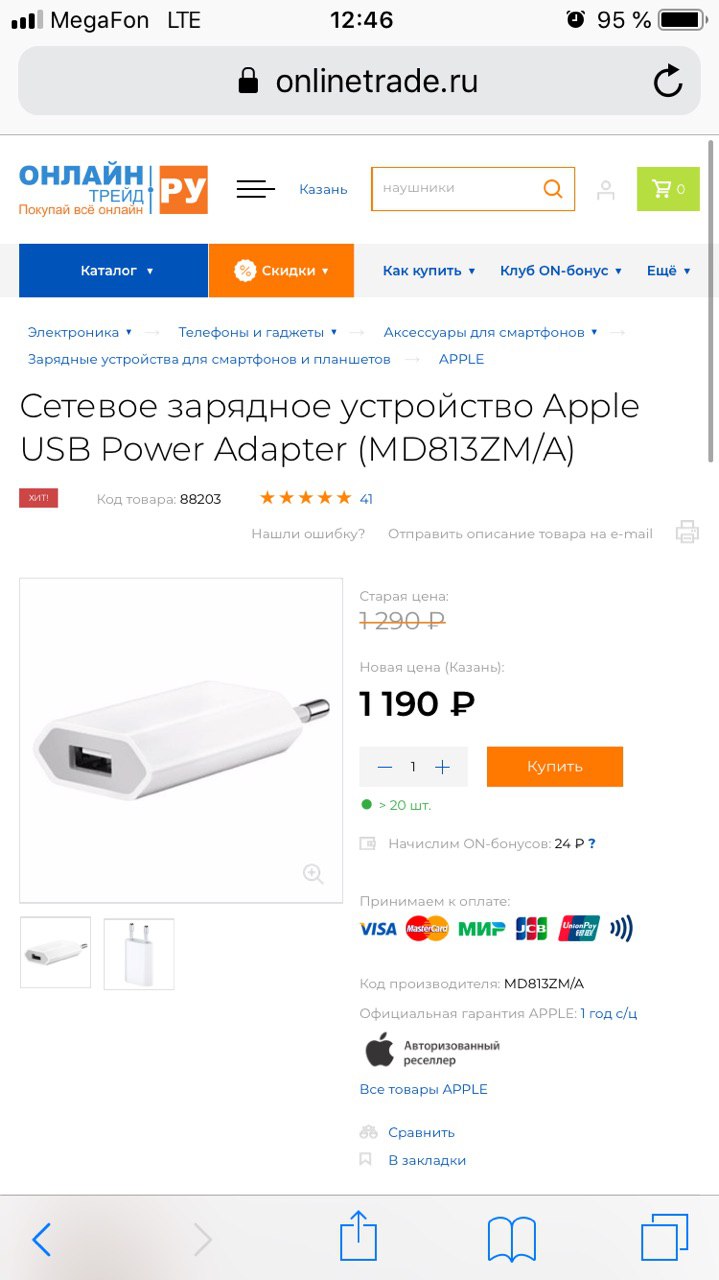Decrease quantity with the minus button
This screenshot has width=719, height=1280.
[x=385, y=767]
